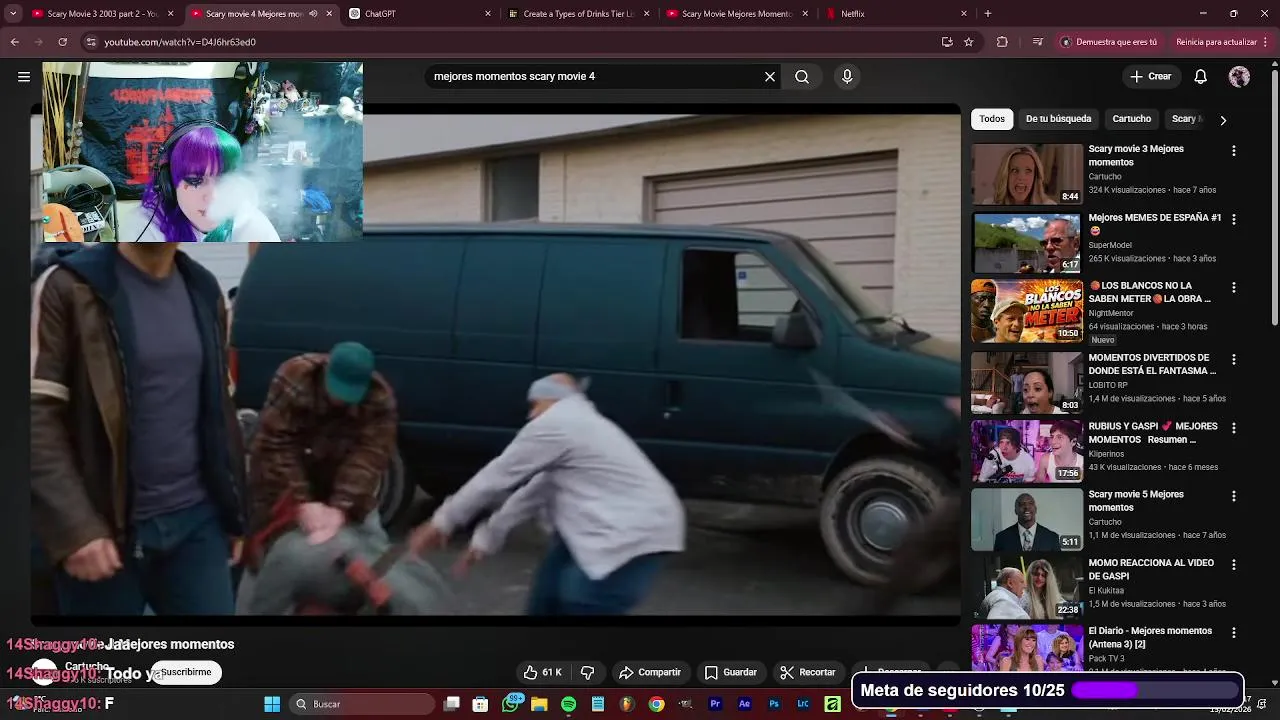
Task: Click the Crear button
Action: point(1151,77)
